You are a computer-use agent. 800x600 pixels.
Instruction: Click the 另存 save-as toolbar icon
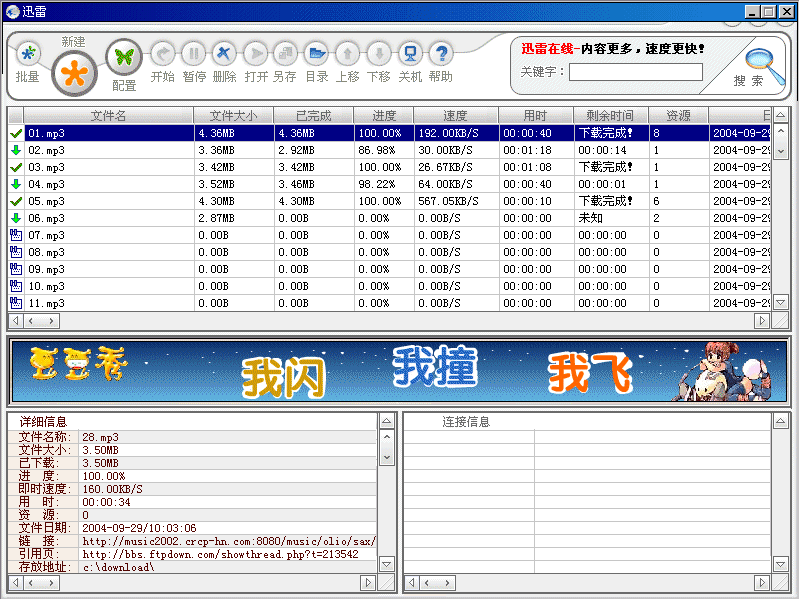pyautogui.click(x=286, y=54)
